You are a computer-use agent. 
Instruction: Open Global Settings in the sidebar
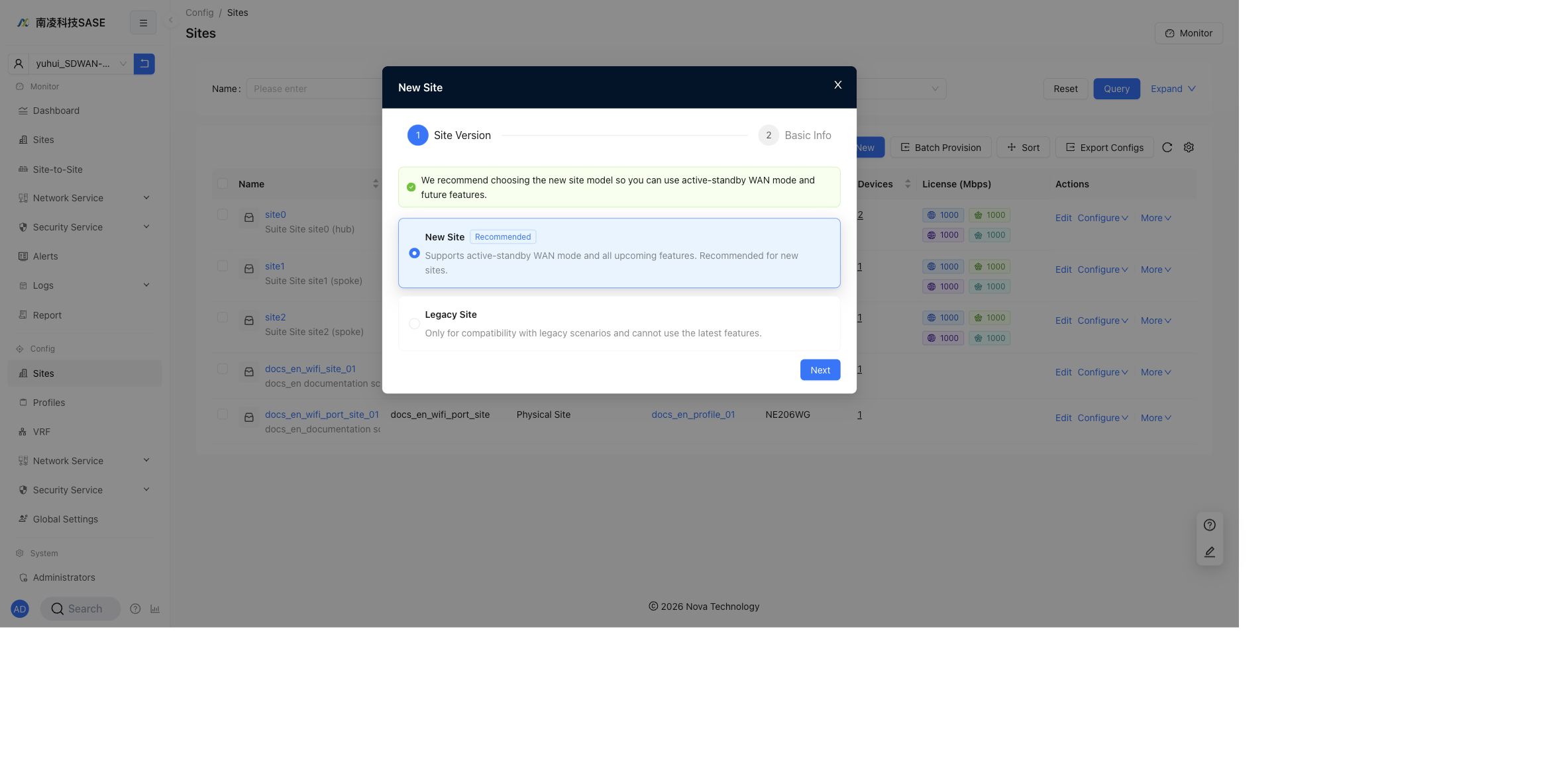[85, 519]
